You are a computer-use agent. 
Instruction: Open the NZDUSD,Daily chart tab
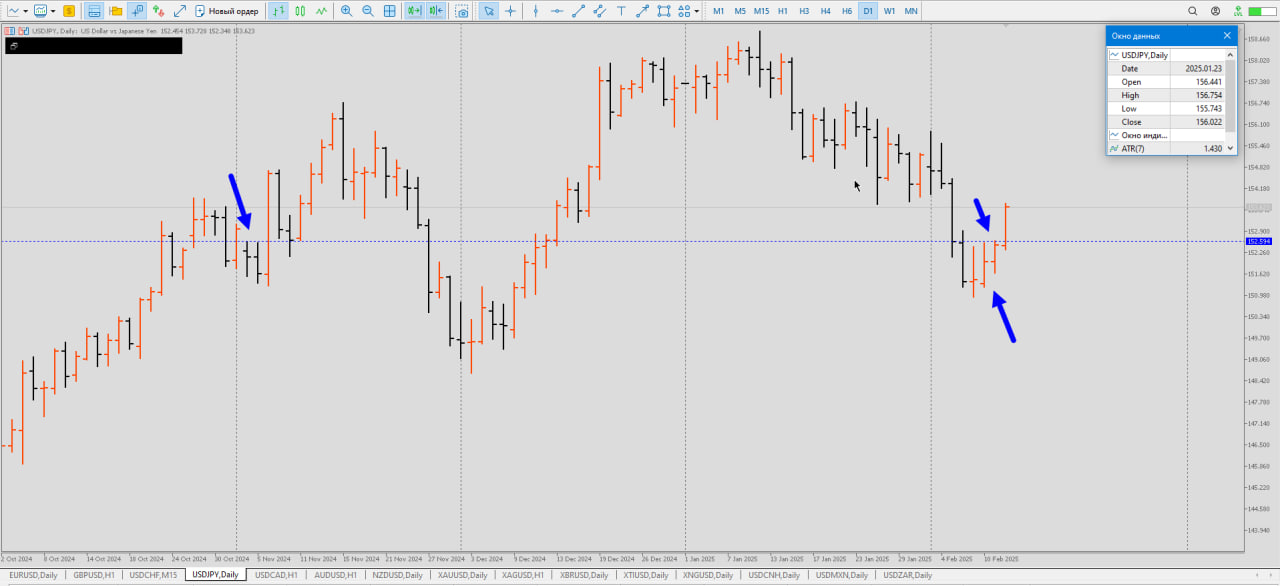coord(397,575)
